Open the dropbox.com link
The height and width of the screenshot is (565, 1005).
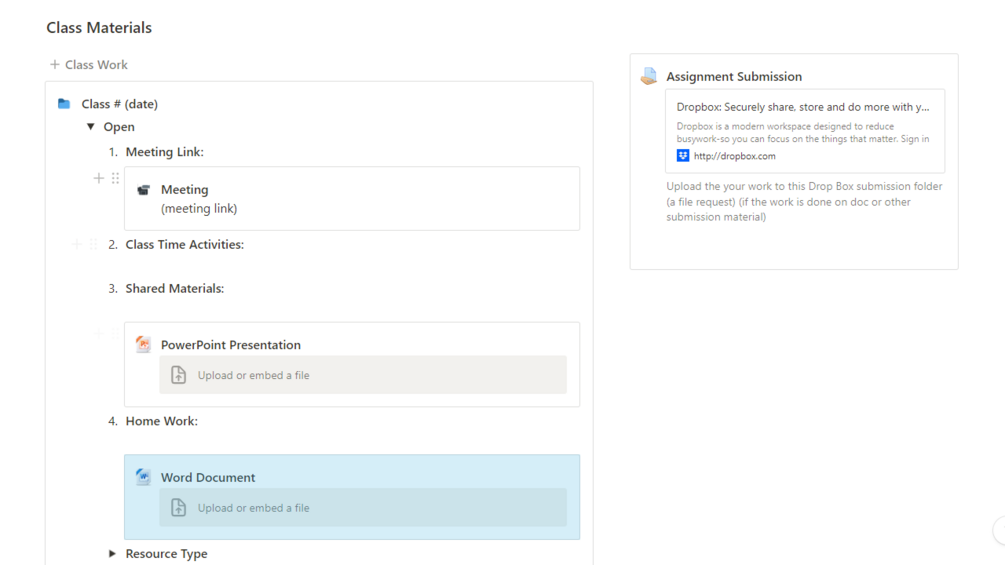[x=734, y=156]
